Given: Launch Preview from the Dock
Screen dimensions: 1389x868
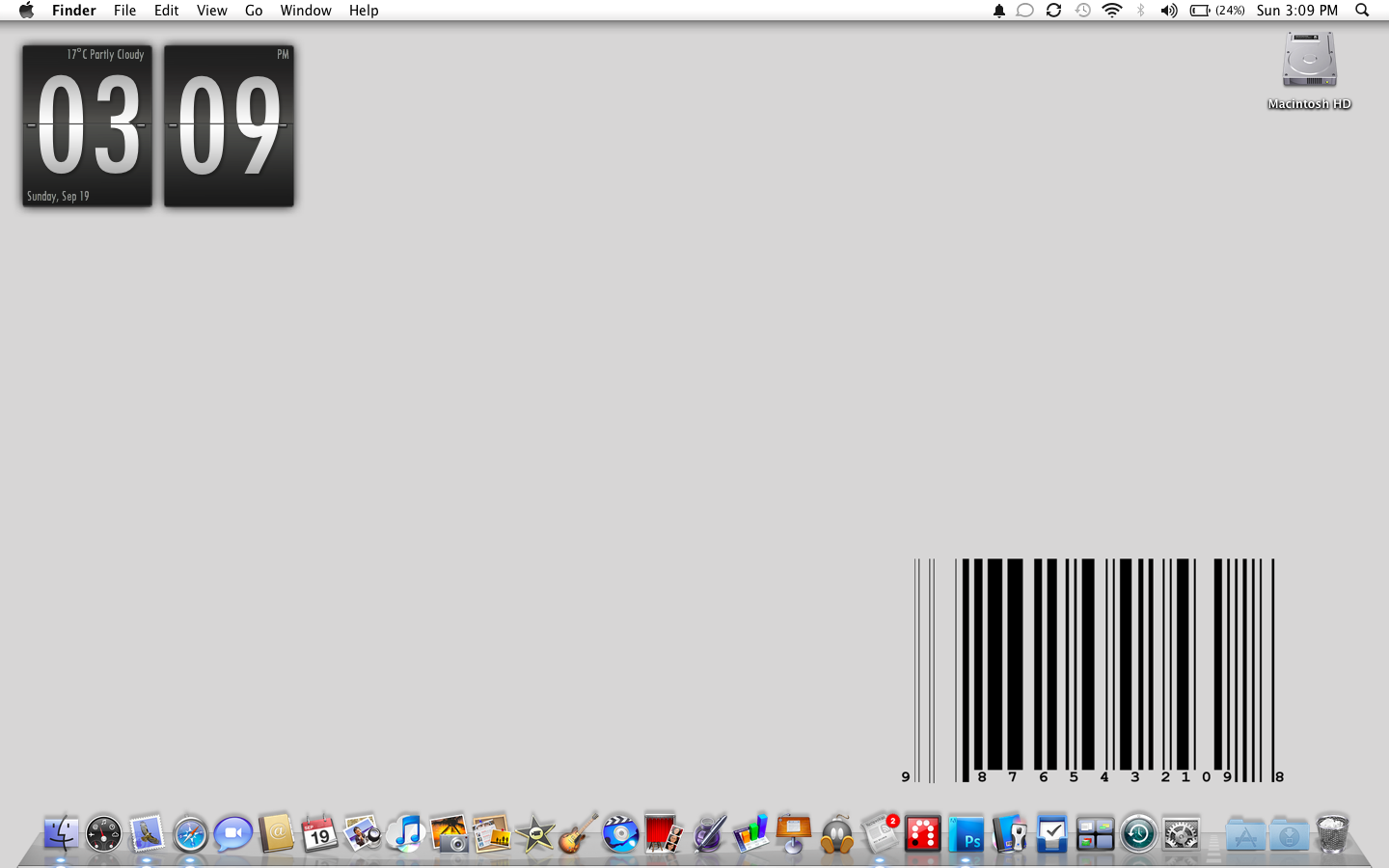Looking at the screenshot, I should point(363,833).
